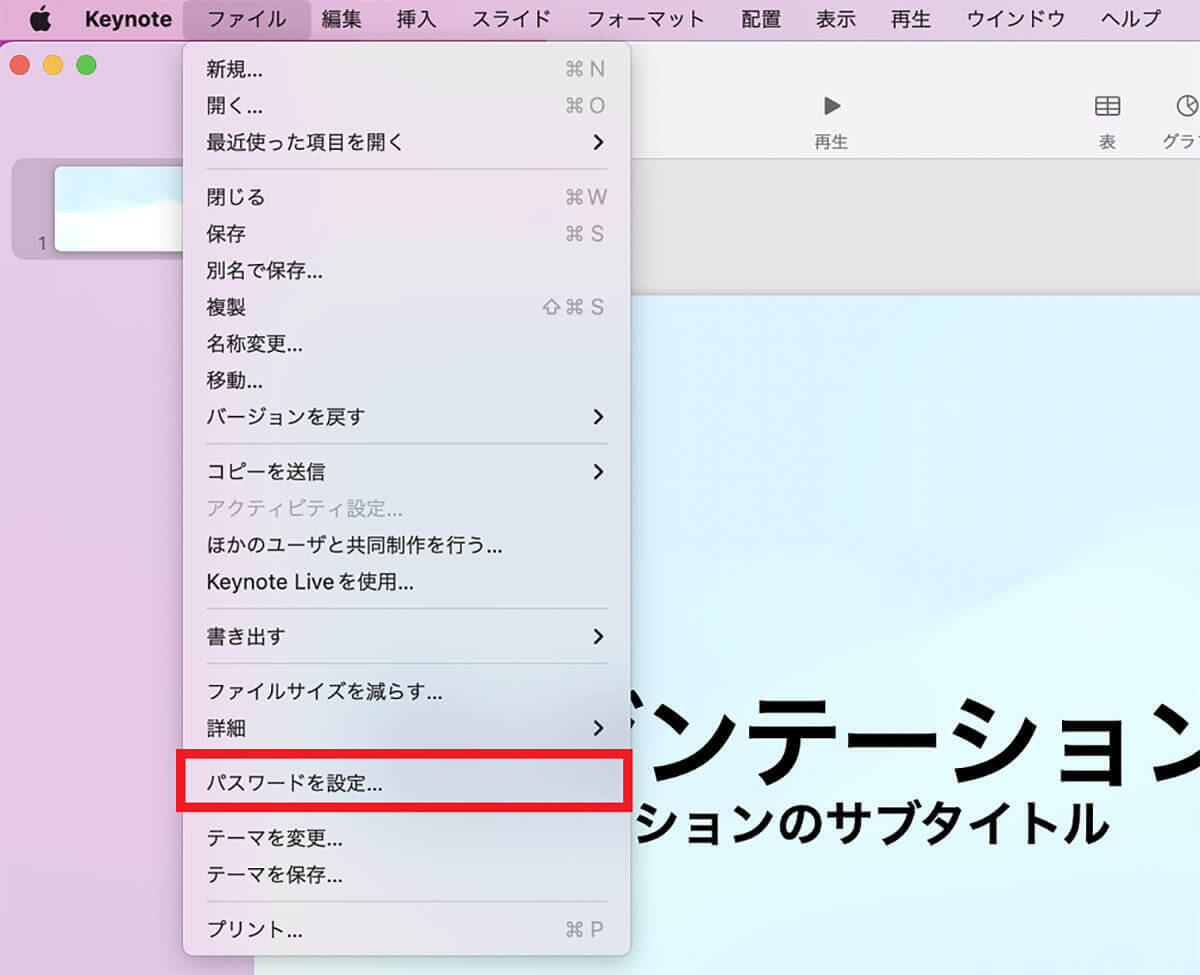The image size is (1200, 975).
Task: Expand the 詳細 submenu
Action: 406,728
